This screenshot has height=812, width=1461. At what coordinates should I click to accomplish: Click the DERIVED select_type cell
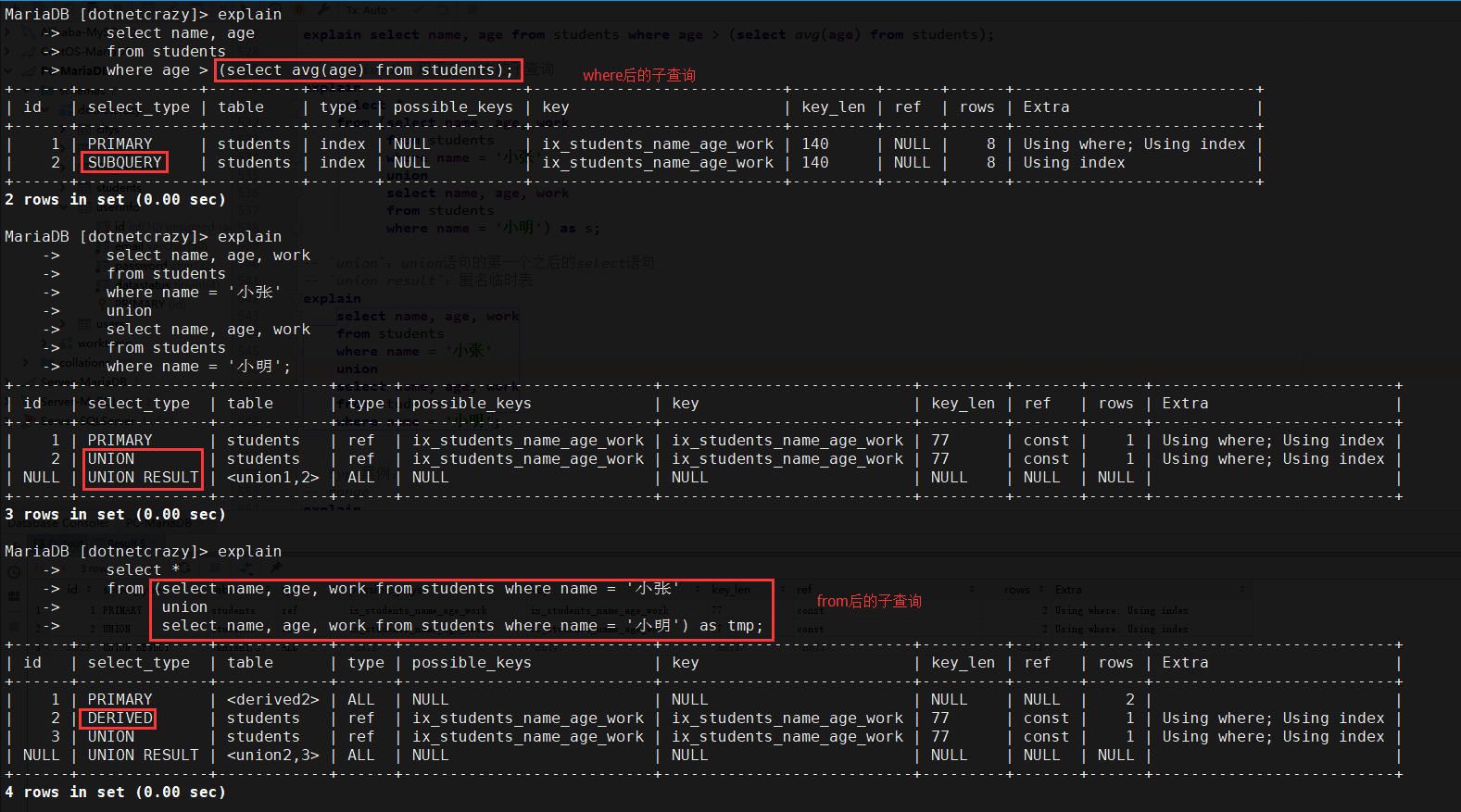120,718
